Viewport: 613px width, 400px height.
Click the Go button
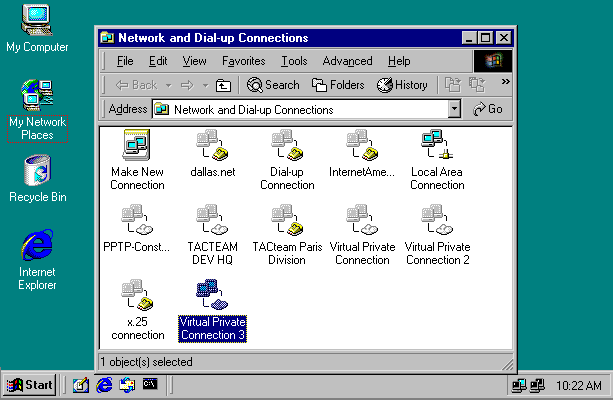pyautogui.click(x=488, y=109)
